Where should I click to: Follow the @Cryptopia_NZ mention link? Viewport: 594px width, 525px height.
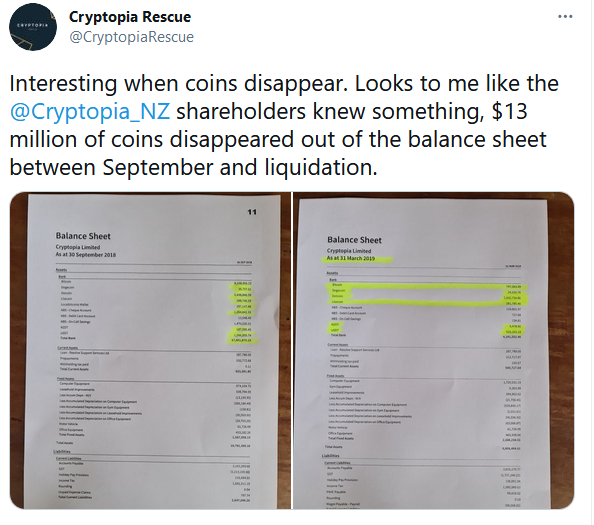(x=90, y=111)
